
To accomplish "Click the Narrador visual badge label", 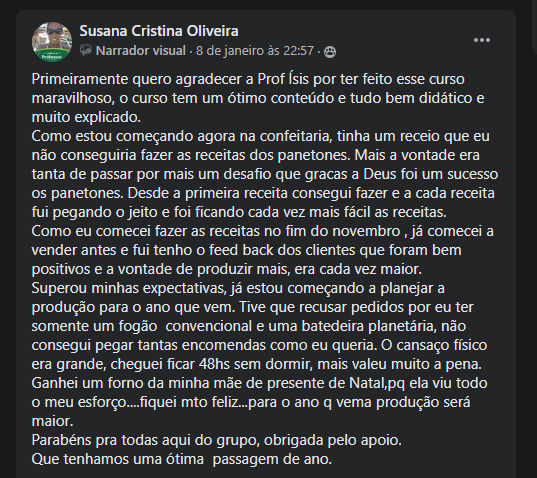I will coord(141,51).
